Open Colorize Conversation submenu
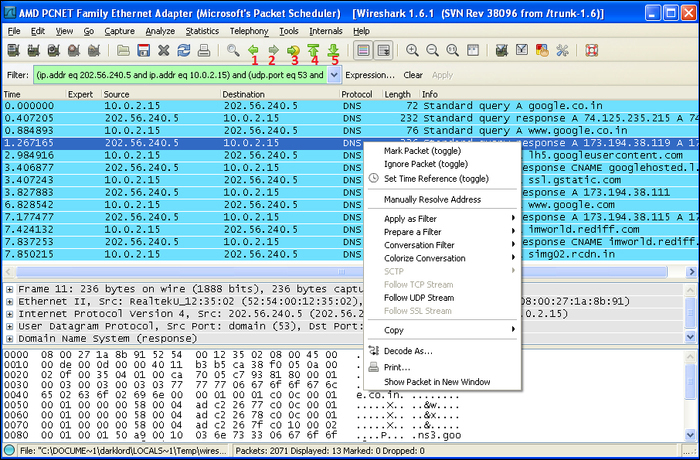700x460 pixels. (442, 258)
